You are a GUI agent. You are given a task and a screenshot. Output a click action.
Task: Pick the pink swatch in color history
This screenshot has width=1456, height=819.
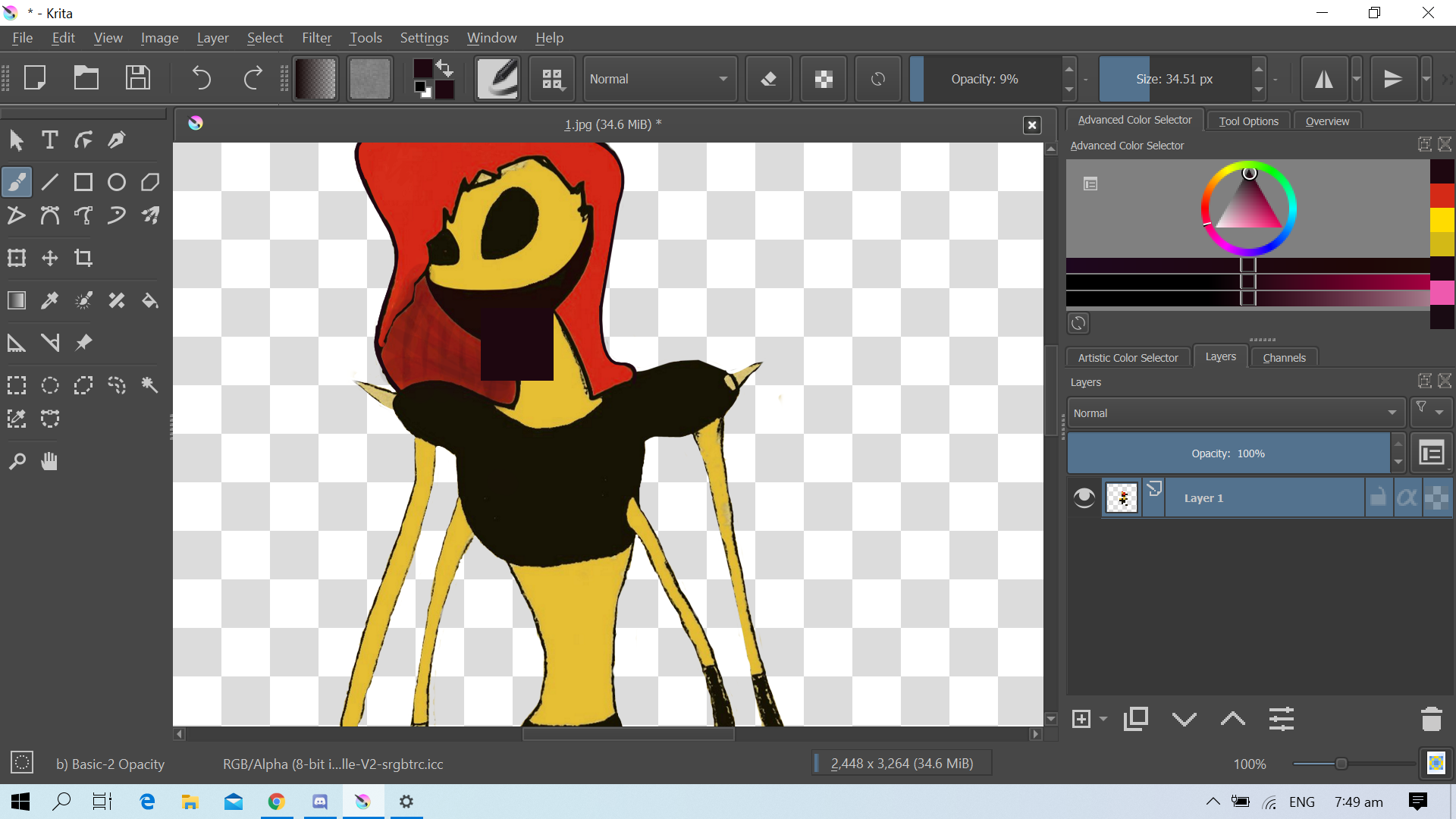(1442, 293)
